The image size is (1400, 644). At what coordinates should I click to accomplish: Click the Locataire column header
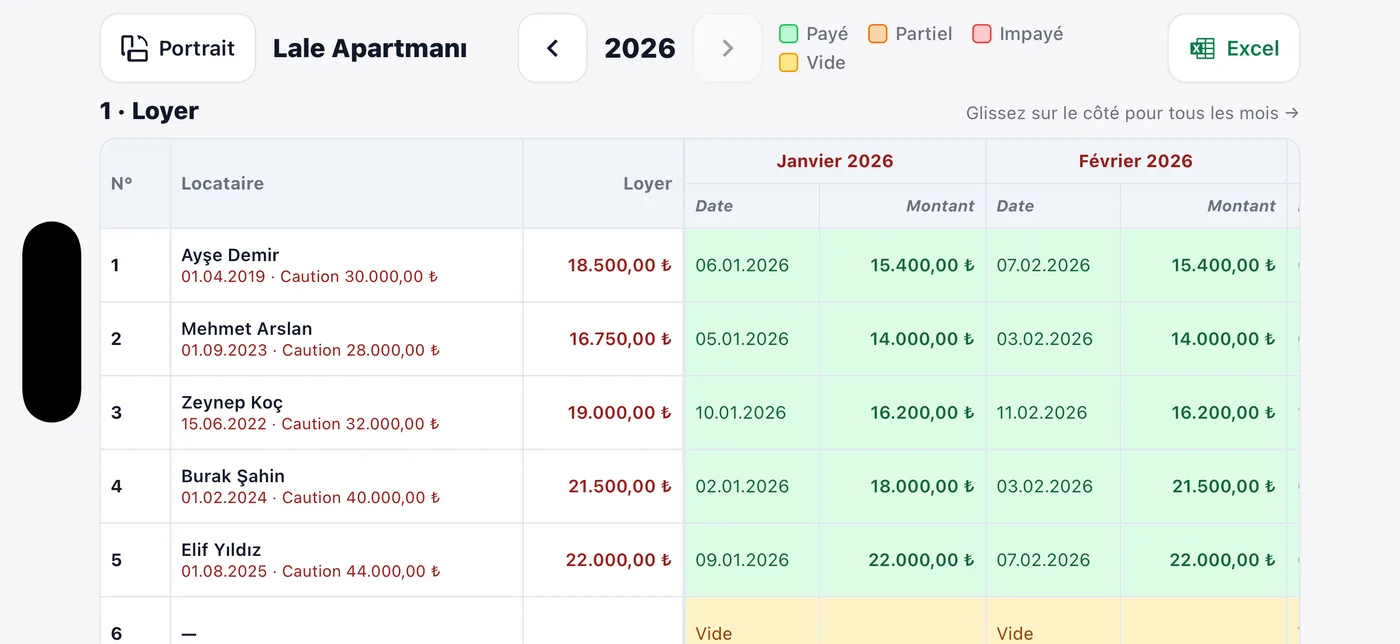coord(346,183)
